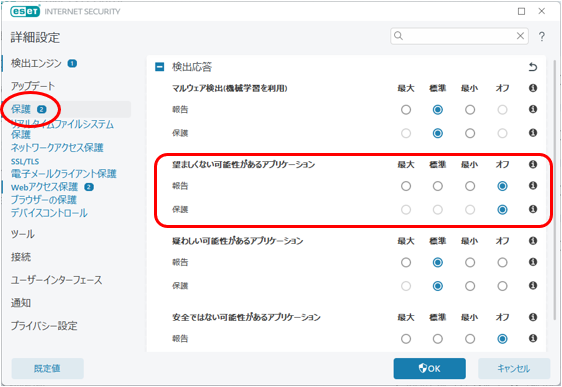Open ユーザーインターフェース settings category
Viewport: 562px width, 387px height.
(x=56, y=280)
